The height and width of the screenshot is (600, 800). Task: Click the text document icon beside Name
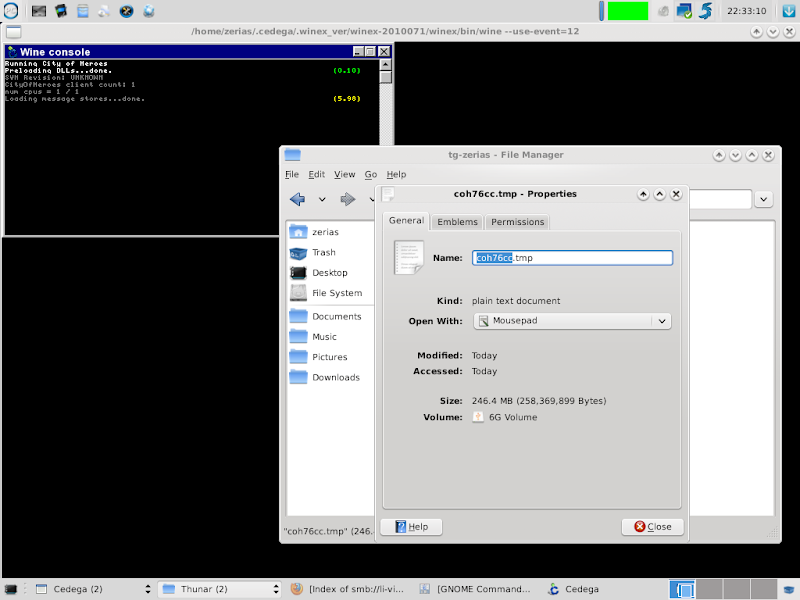pyautogui.click(x=408, y=258)
